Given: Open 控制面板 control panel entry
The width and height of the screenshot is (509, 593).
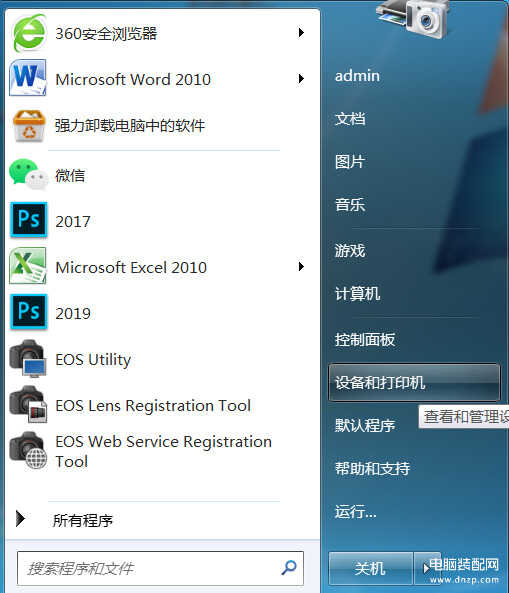Looking at the screenshot, I should 365,339.
